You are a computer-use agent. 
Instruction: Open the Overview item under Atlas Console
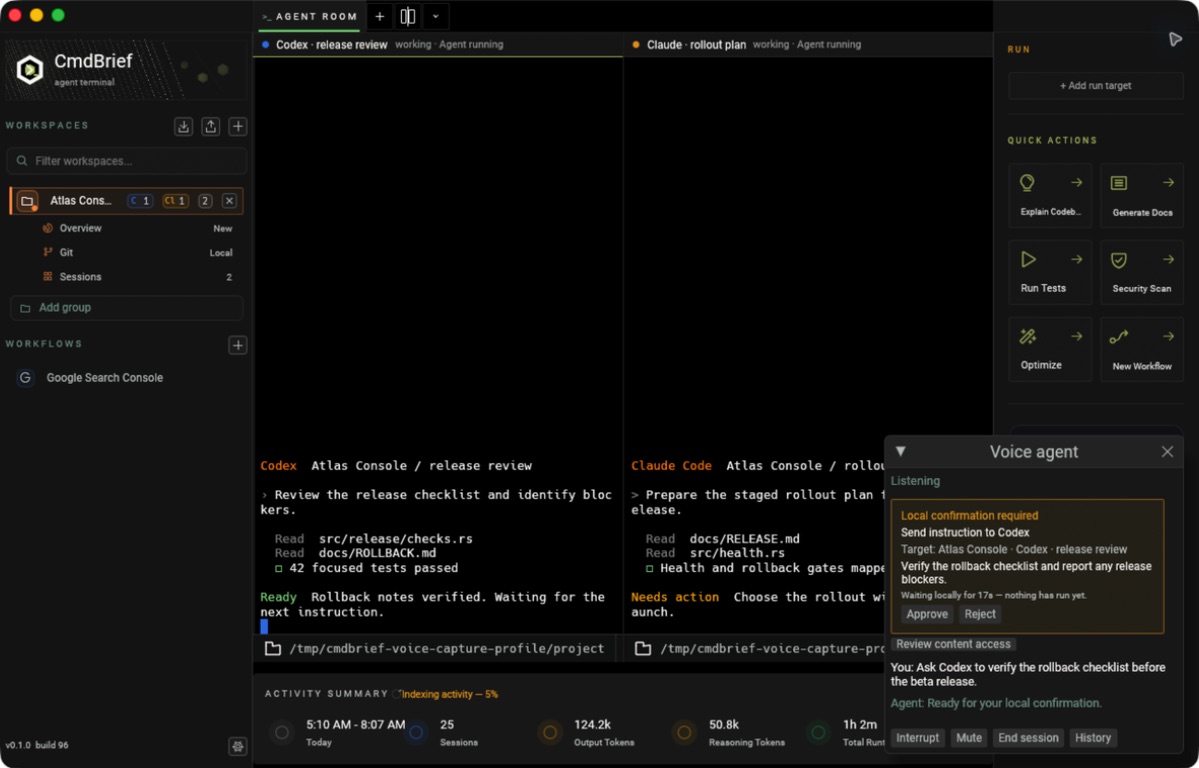(x=138, y=228)
